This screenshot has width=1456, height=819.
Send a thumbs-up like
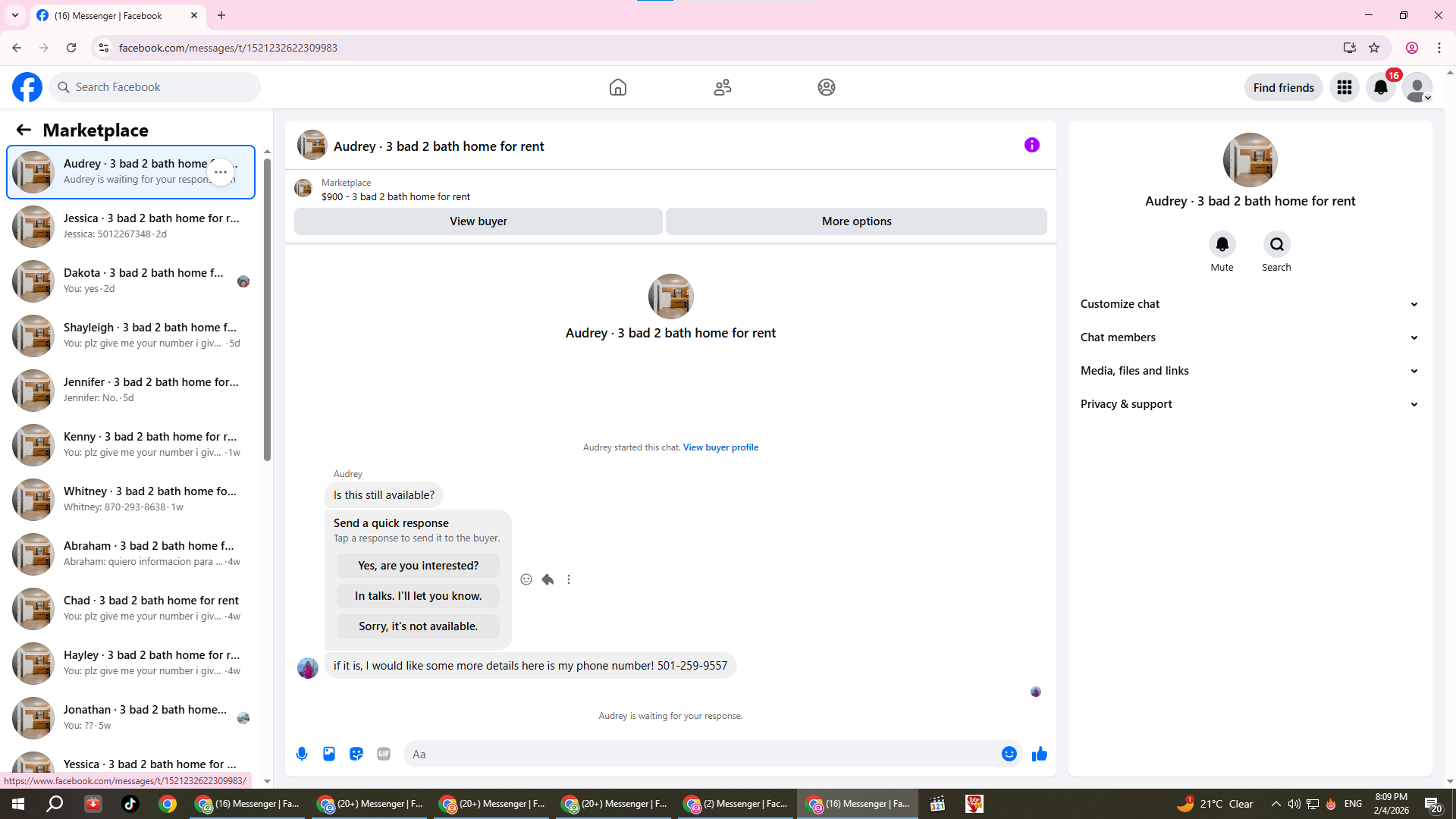[1039, 754]
